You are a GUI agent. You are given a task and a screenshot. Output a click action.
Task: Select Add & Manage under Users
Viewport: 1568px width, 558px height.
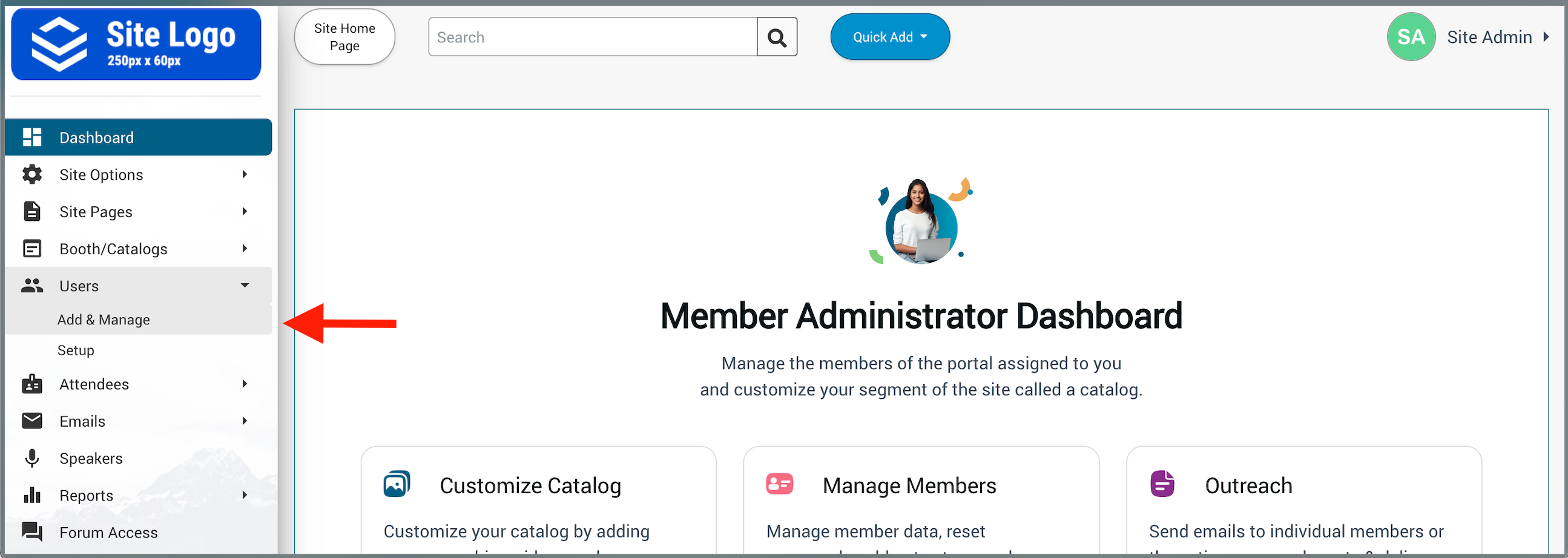coord(104,320)
